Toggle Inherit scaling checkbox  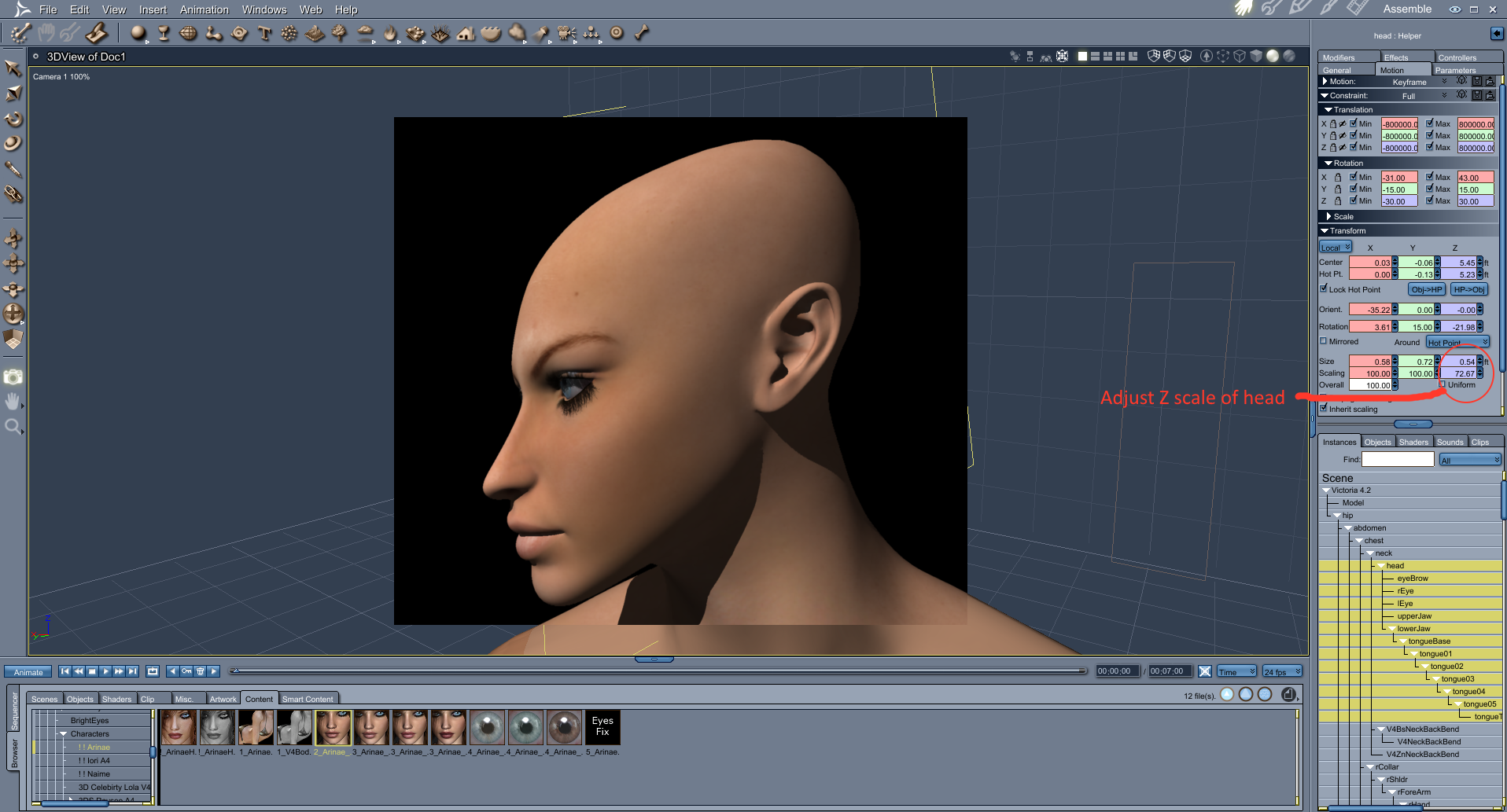1324,409
